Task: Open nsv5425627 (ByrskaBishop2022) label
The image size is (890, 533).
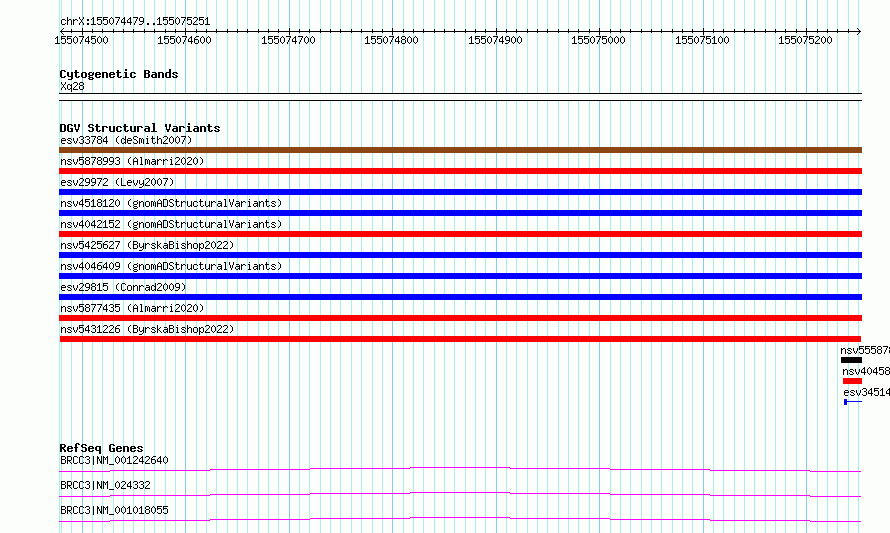Action: [x=147, y=245]
